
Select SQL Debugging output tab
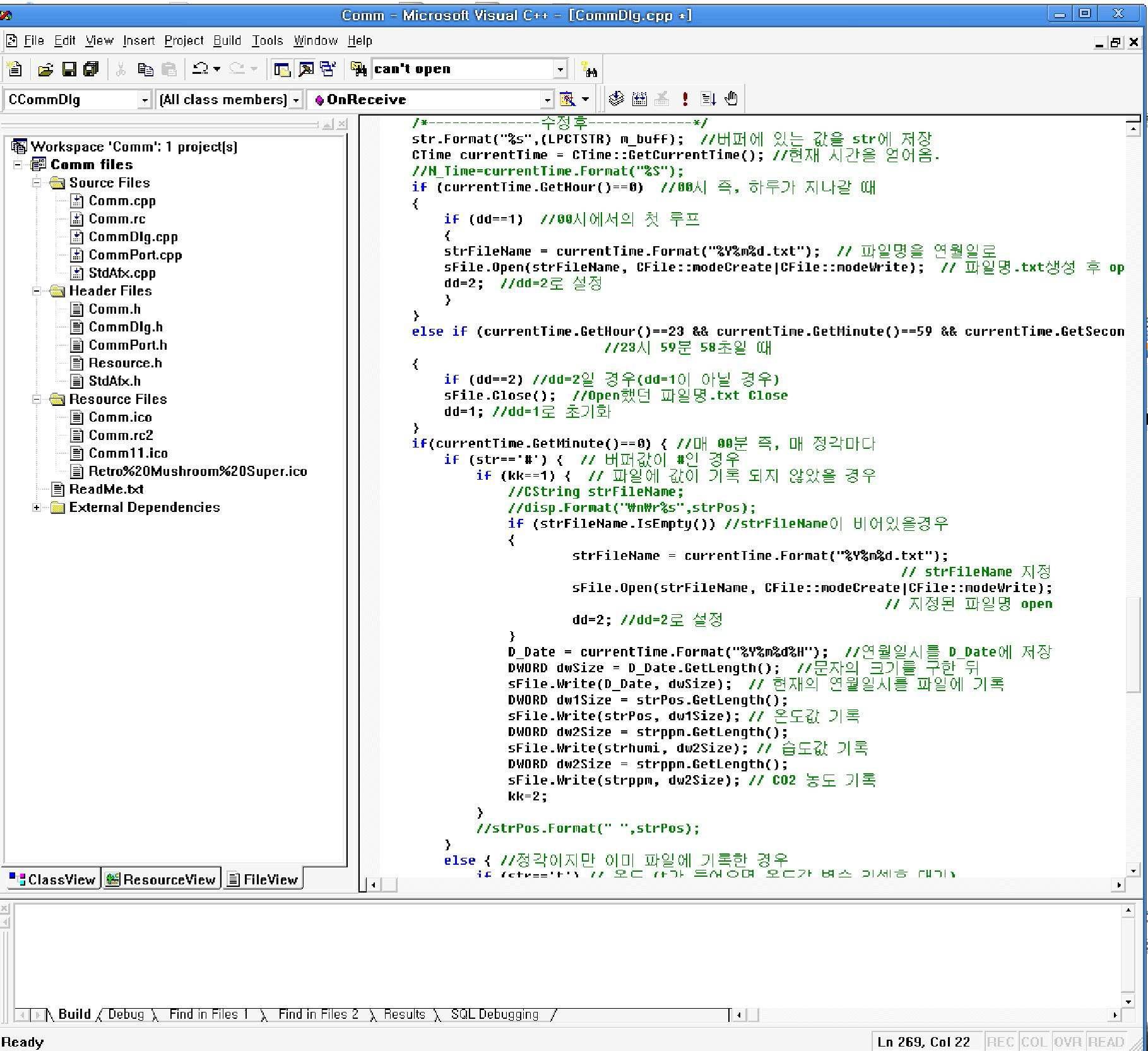[494, 1014]
